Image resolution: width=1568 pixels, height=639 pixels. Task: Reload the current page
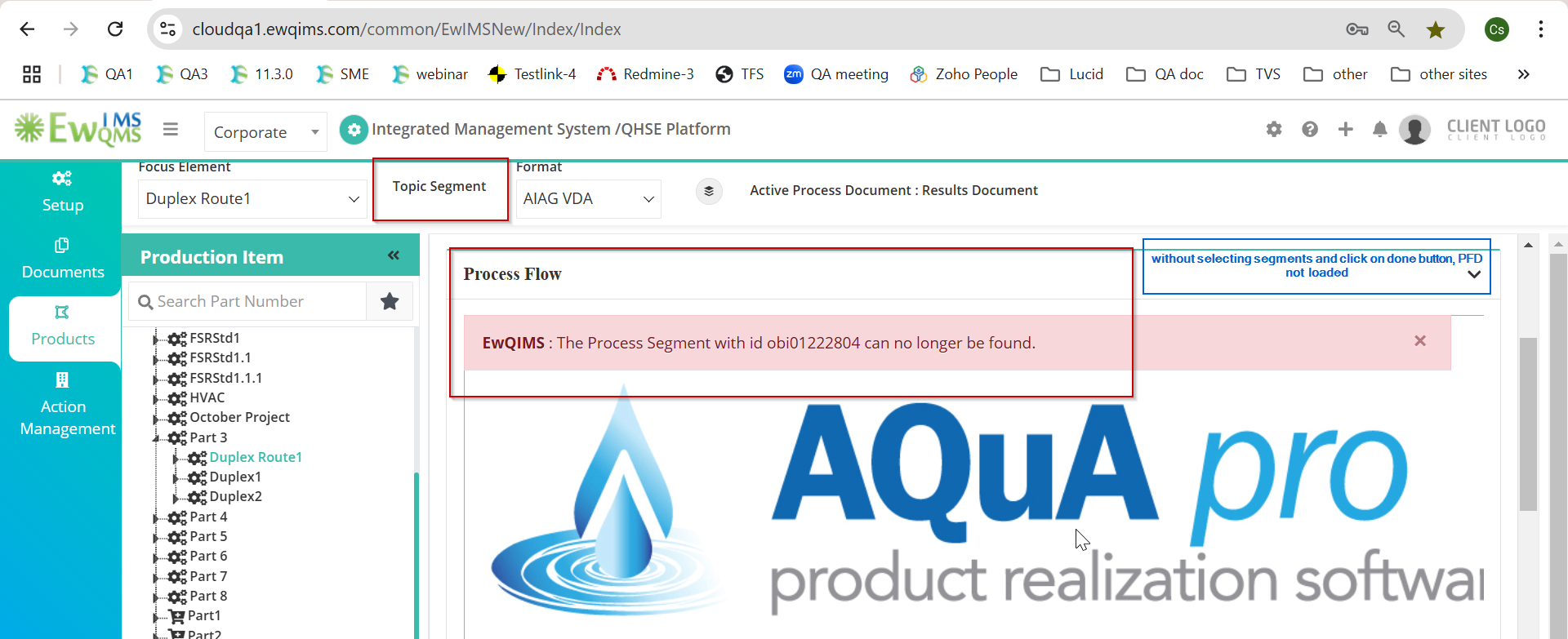[115, 29]
